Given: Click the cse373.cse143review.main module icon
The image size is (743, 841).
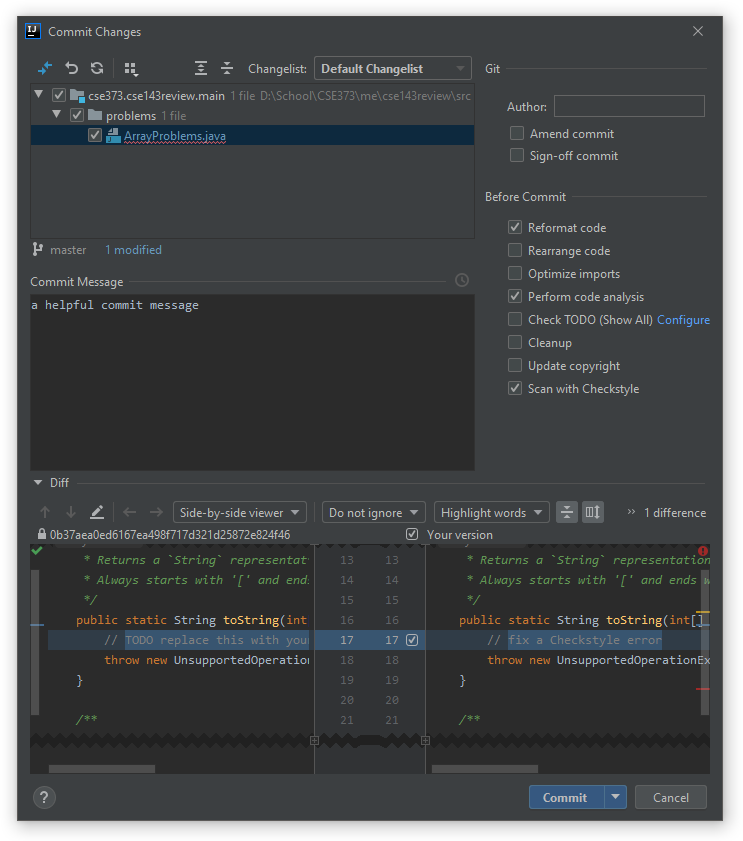Looking at the screenshot, I should click(x=77, y=95).
